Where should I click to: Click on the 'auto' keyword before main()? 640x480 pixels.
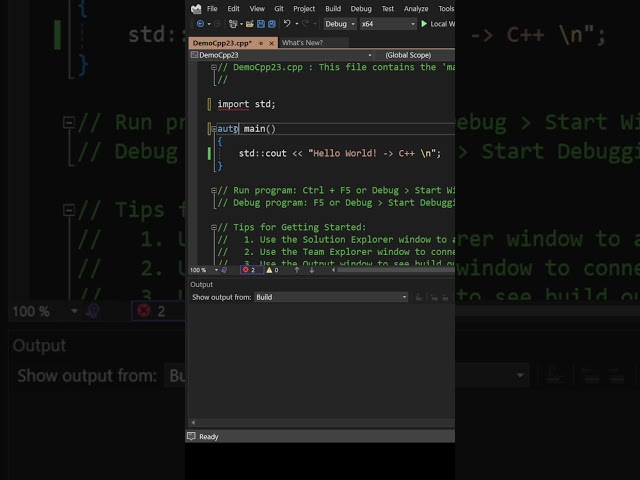click(x=228, y=129)
